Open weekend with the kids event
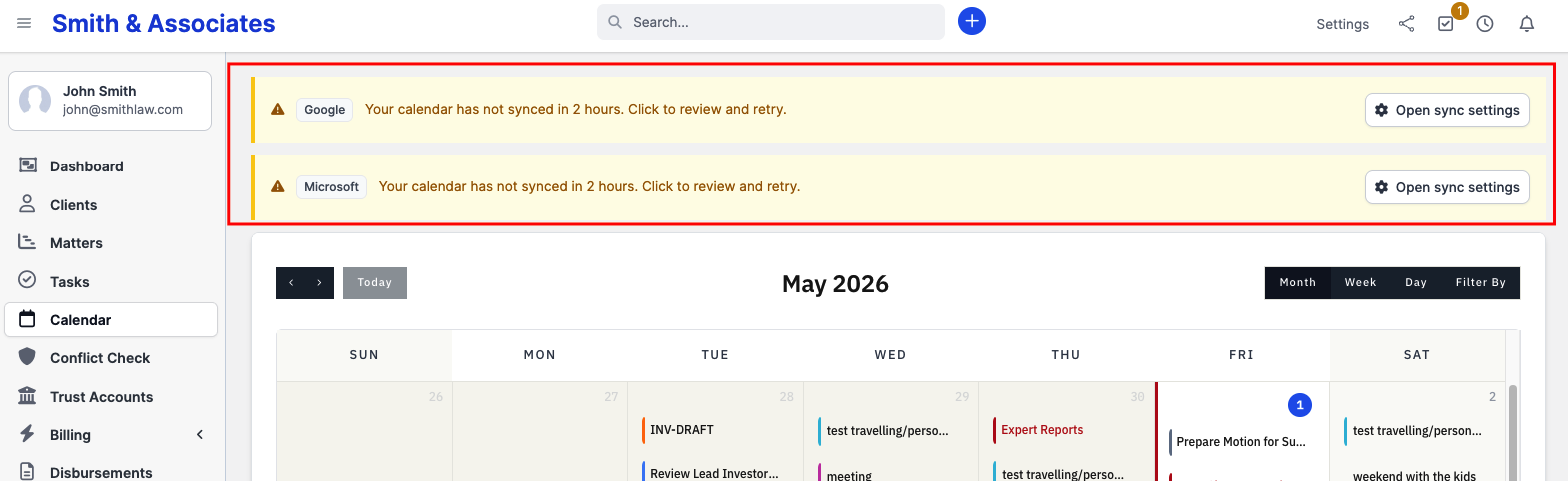Image resolution: width=1568 pixels, height=481 pixels. (x=1417, y=476)
